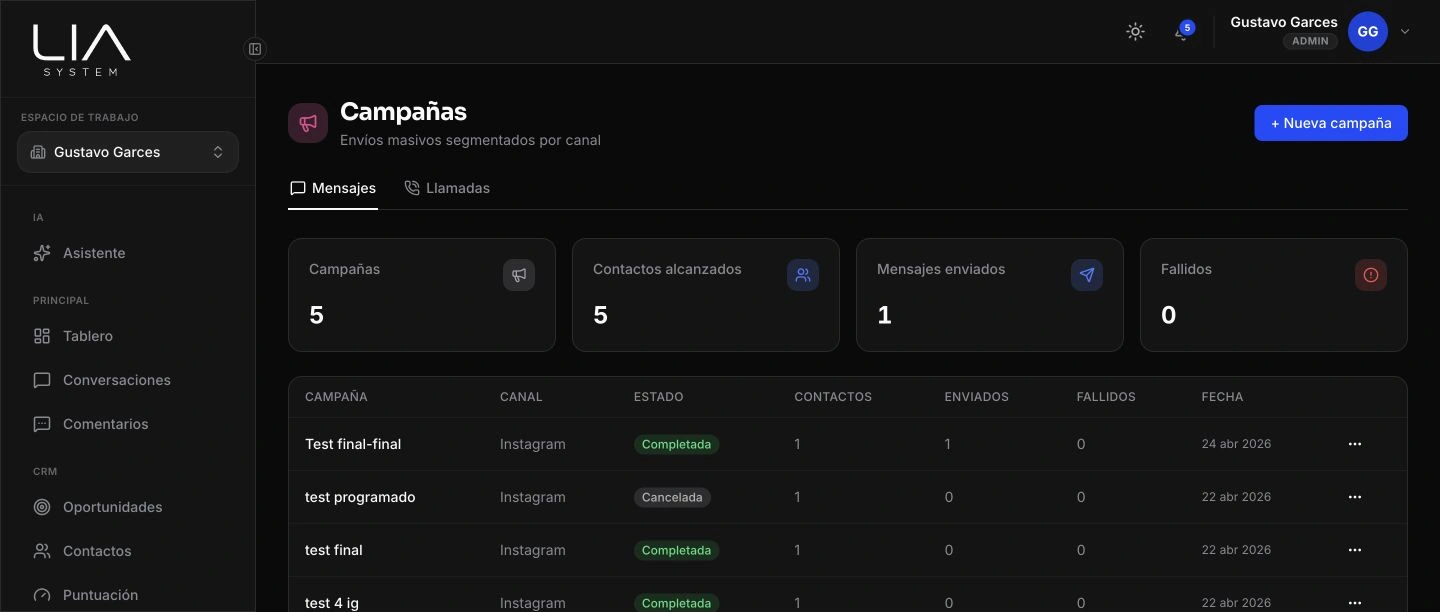Click the Contactos alcanzados people icon
This screenshot has height=612, width=1440.
pos(803,275)
